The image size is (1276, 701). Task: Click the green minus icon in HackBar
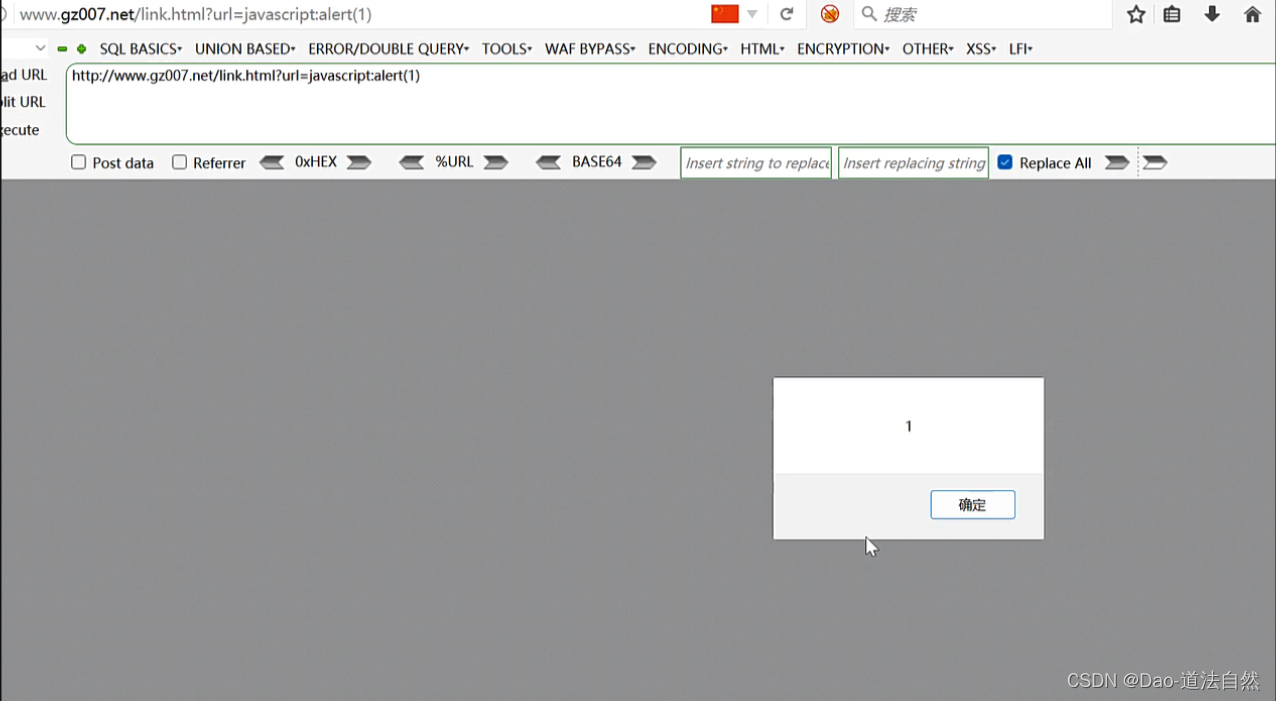tap(62, 47)
